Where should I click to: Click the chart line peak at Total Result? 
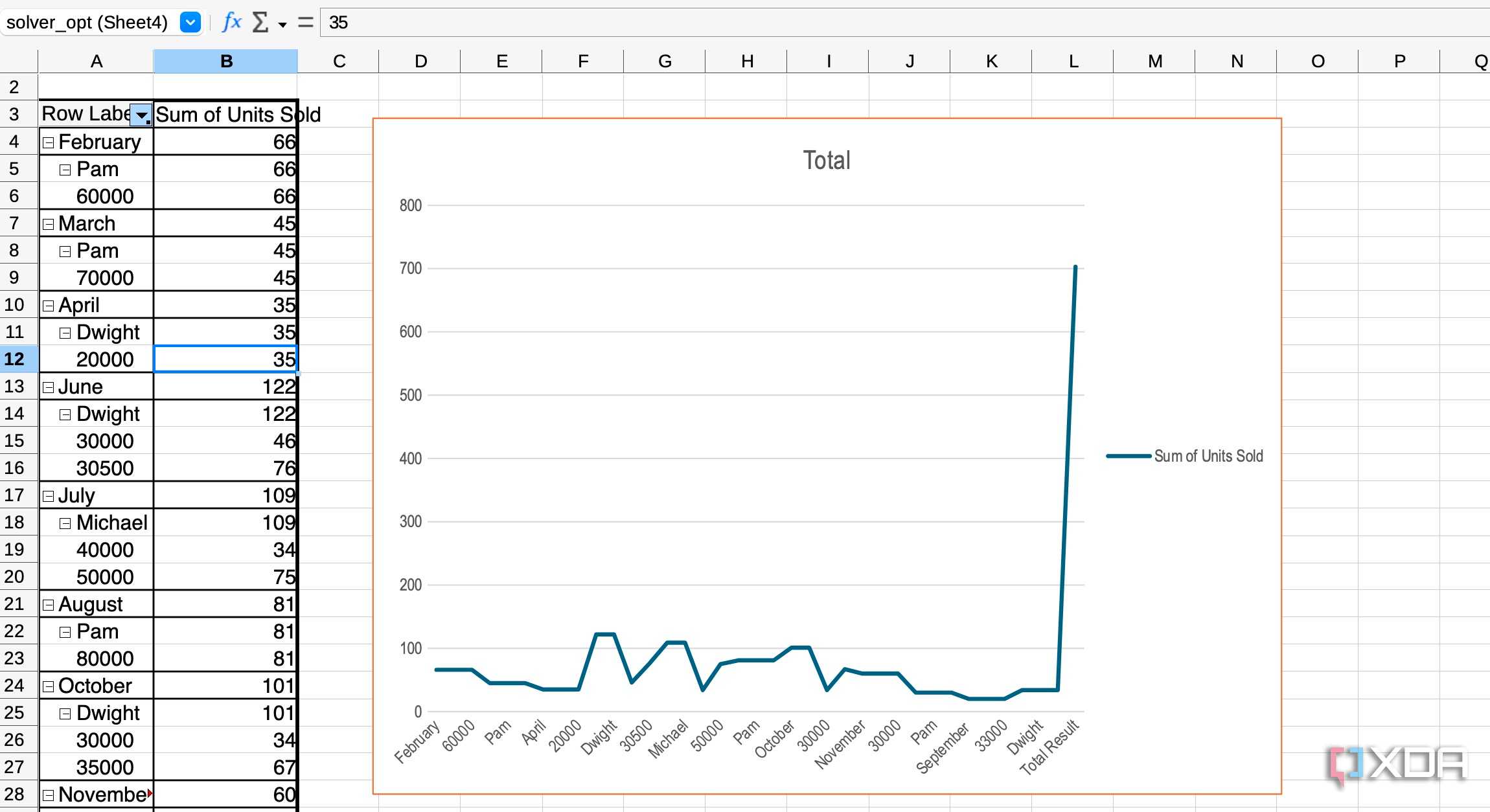click(x=1075, y=267)
